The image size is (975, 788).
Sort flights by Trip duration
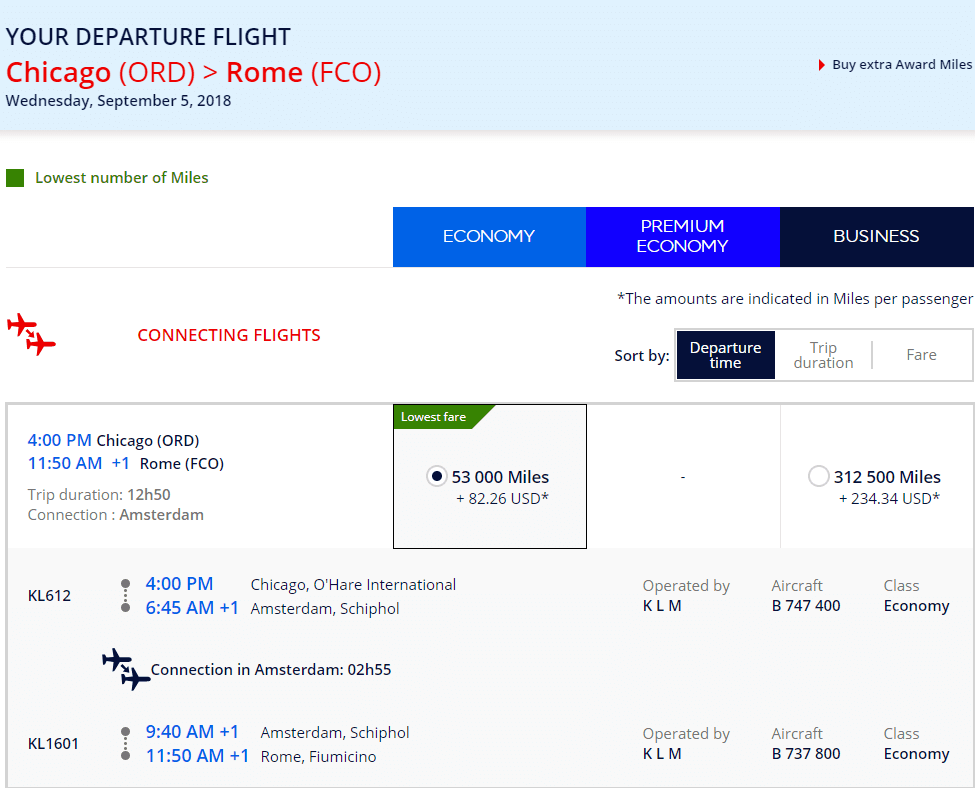[823, 355]
